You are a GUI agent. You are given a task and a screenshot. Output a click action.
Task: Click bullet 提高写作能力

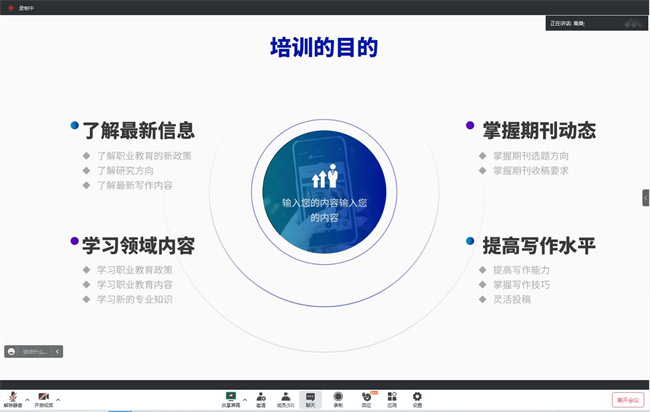pyautogui.click(x=521, y=270)
